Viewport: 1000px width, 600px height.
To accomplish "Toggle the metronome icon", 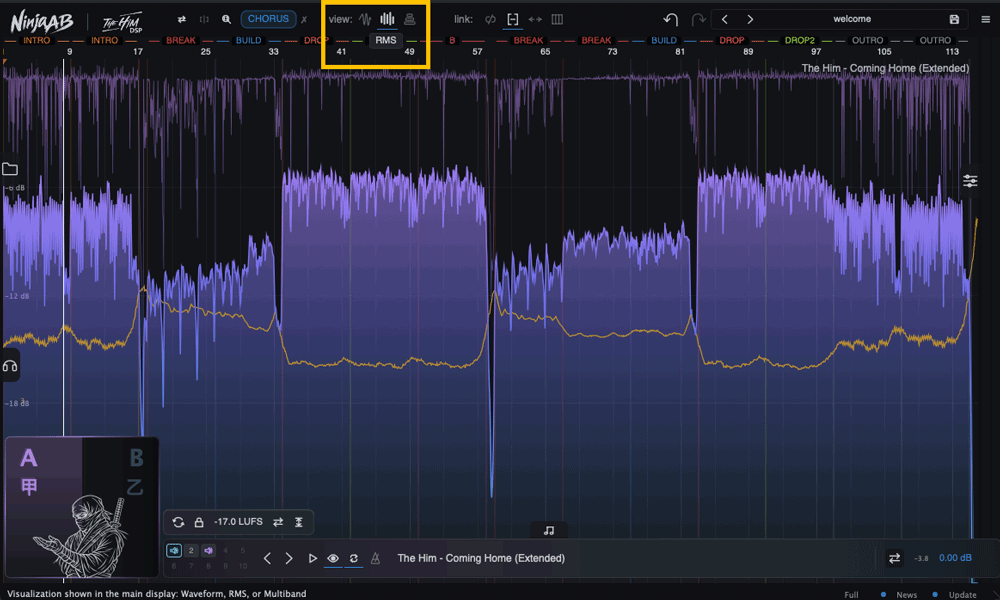I will (375, 559).
